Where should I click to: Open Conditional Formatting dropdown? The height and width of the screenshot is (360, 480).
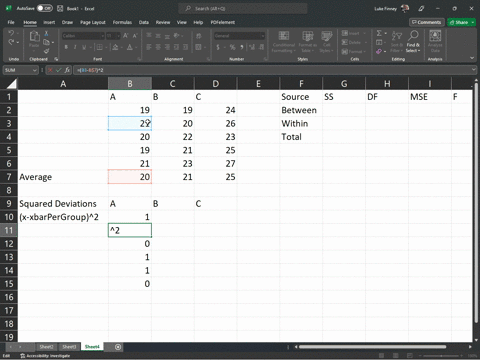pos(284,42)
